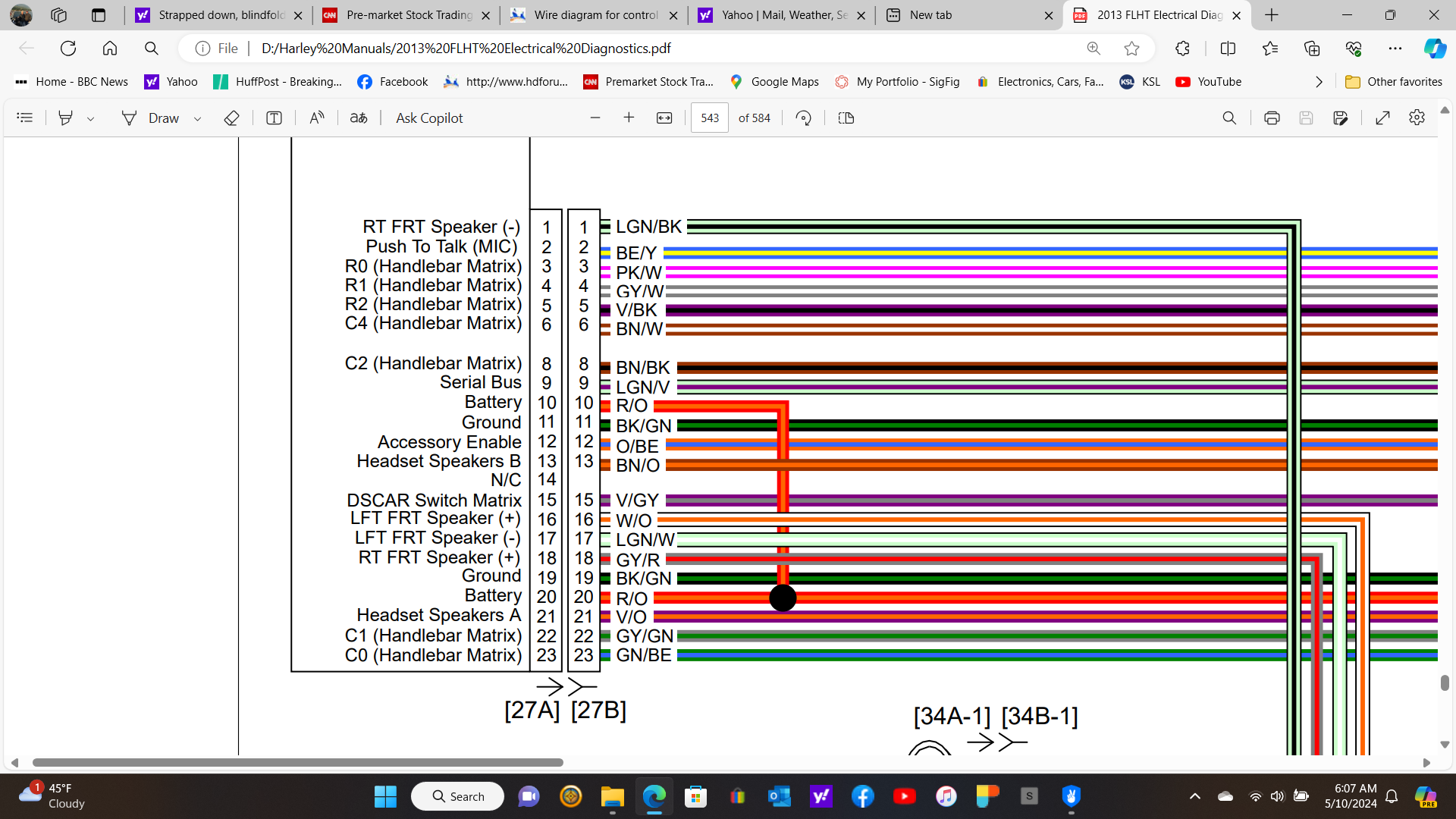The image size is (1456, 819).
Task: Toggle favorite star for this page
Action: [1131, 49]
